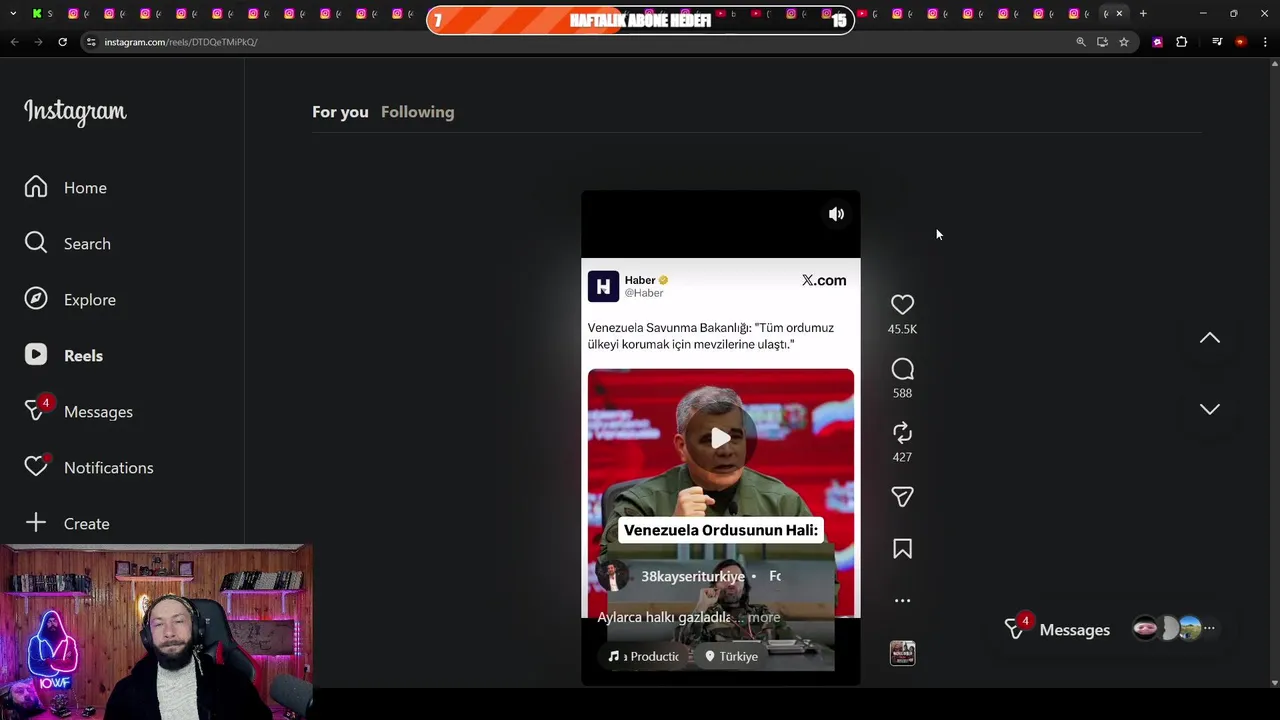Open a new browser tab
Image resolution: width=1280 pixels, height=720 pixels.
[x=1143, y=14]
